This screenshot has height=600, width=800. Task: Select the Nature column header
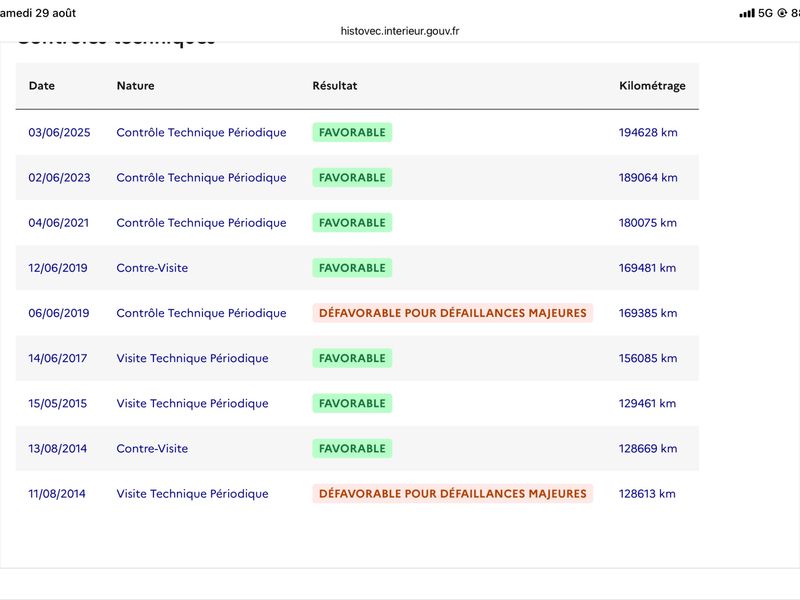pos(135,86)
